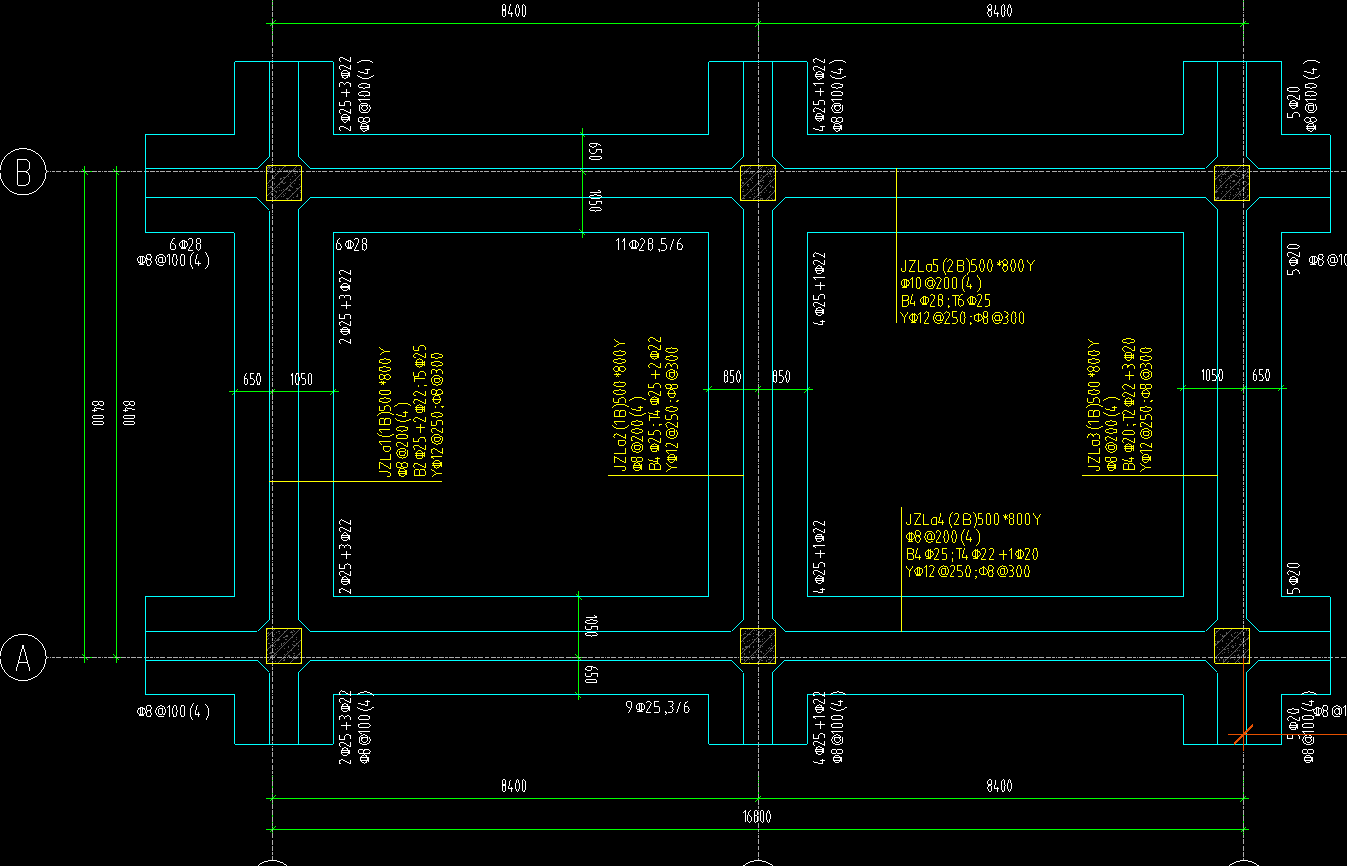Click the horizontal "Φ8@200(4)" under JZLa4
1347x866 pixels.
[x=942, y=538]
